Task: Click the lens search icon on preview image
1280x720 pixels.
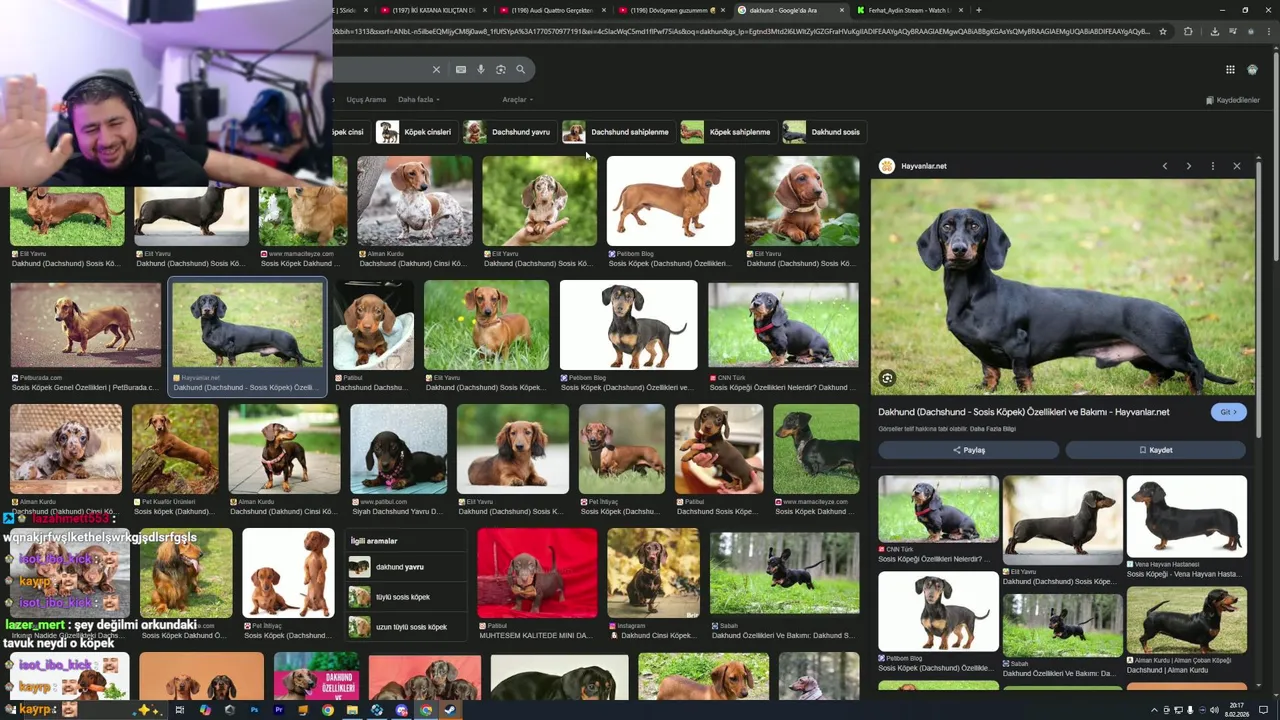Action: click(x=887, y=378)
